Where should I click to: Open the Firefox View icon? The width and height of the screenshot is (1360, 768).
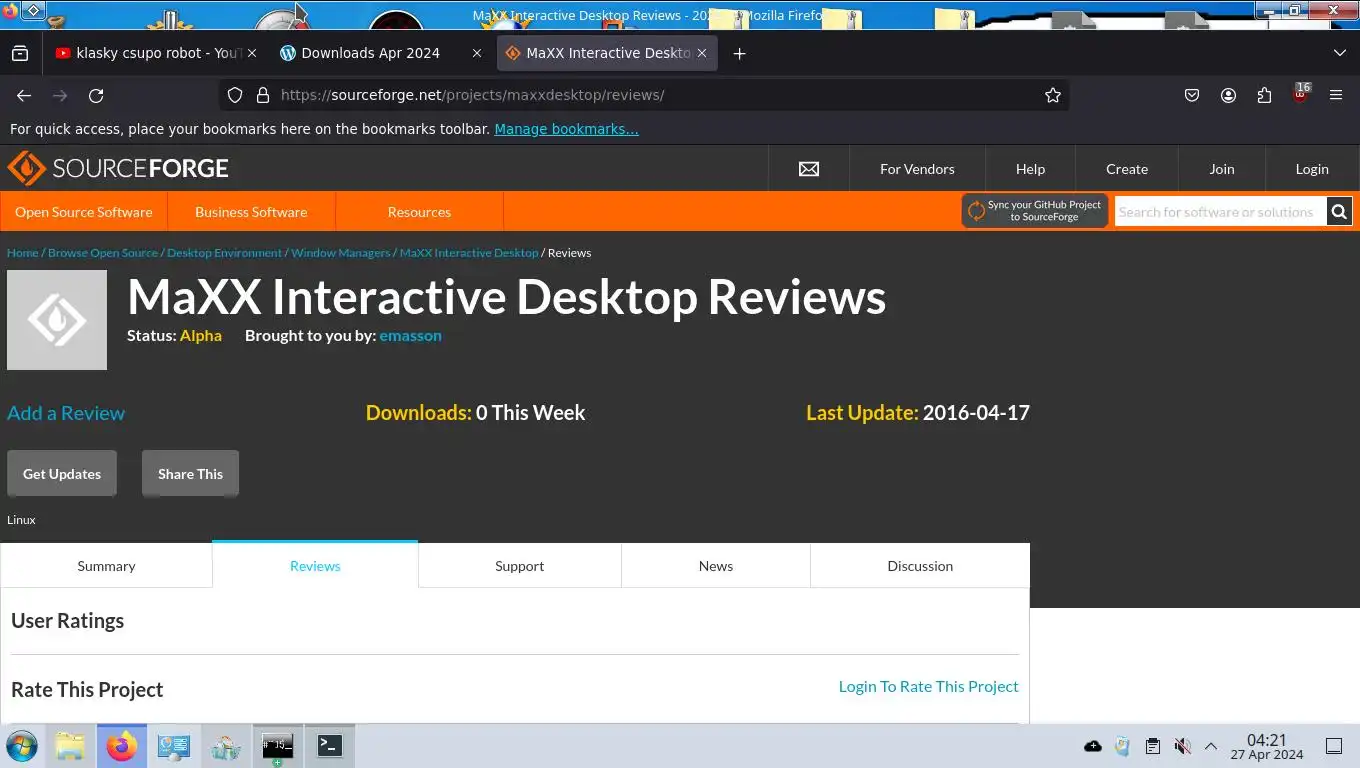coord(20,53)
